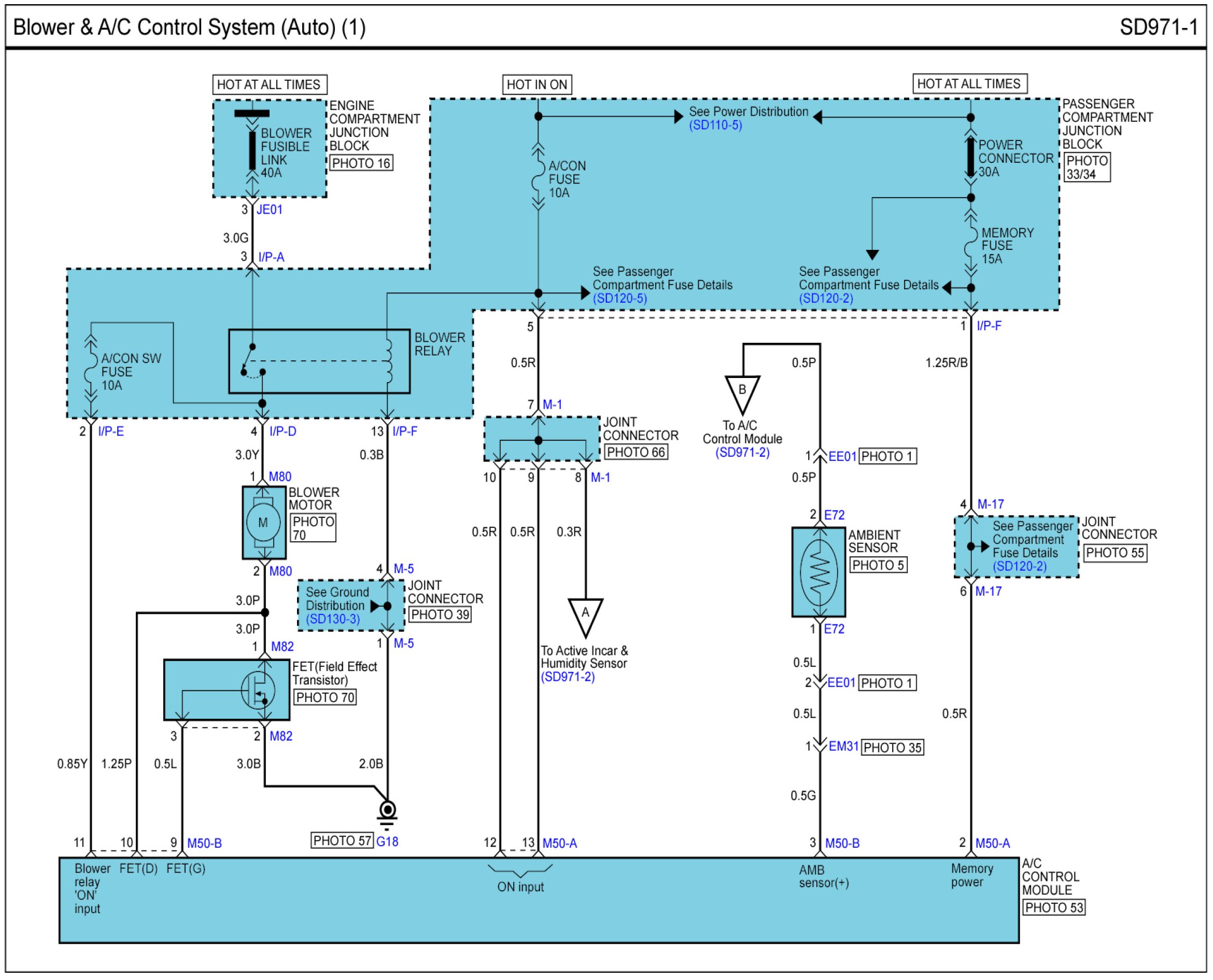1213x980 pixels.
Task: Click the HOT IN ON label box
Action: 537,85
